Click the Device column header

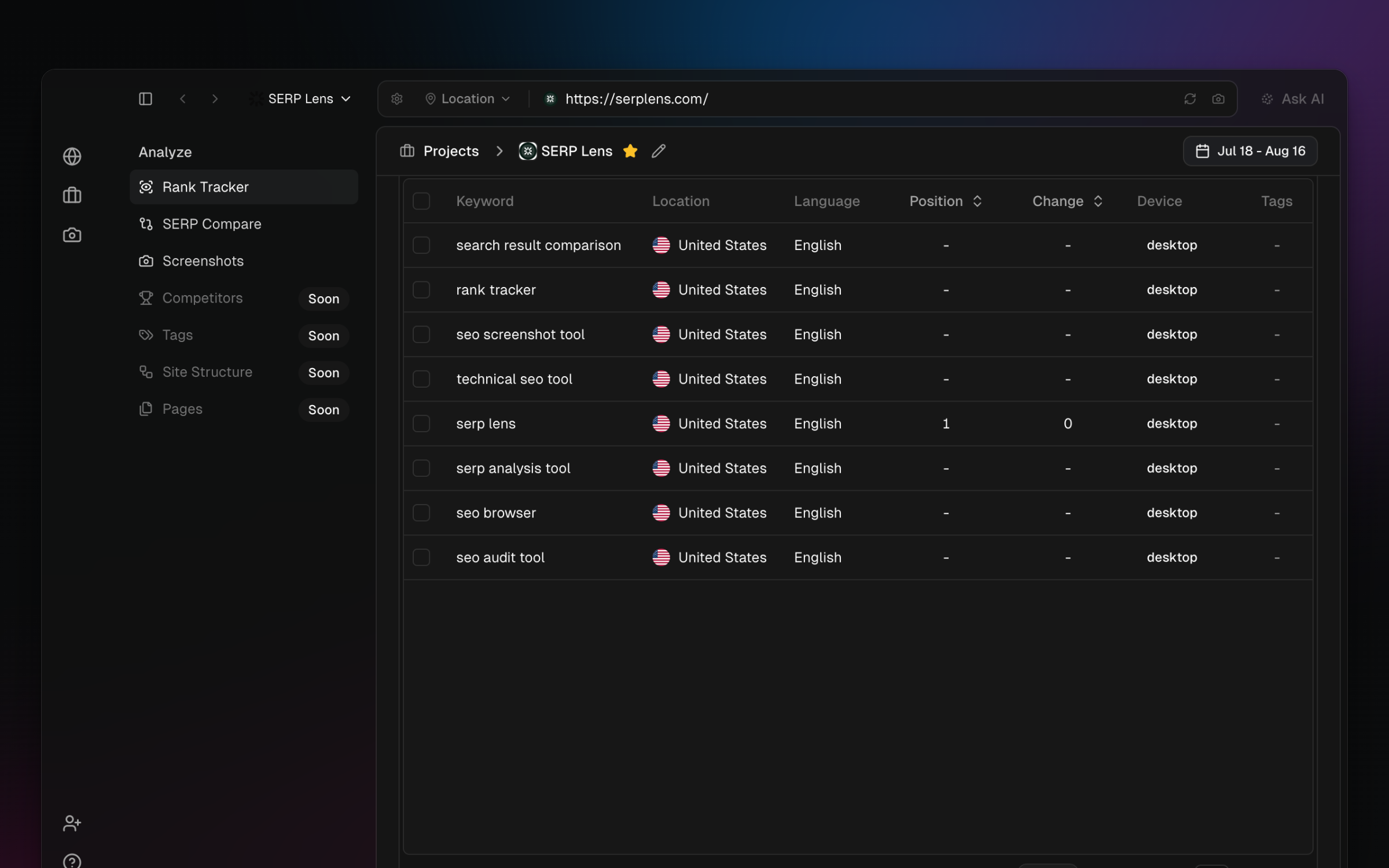[x=1159, y=201]
